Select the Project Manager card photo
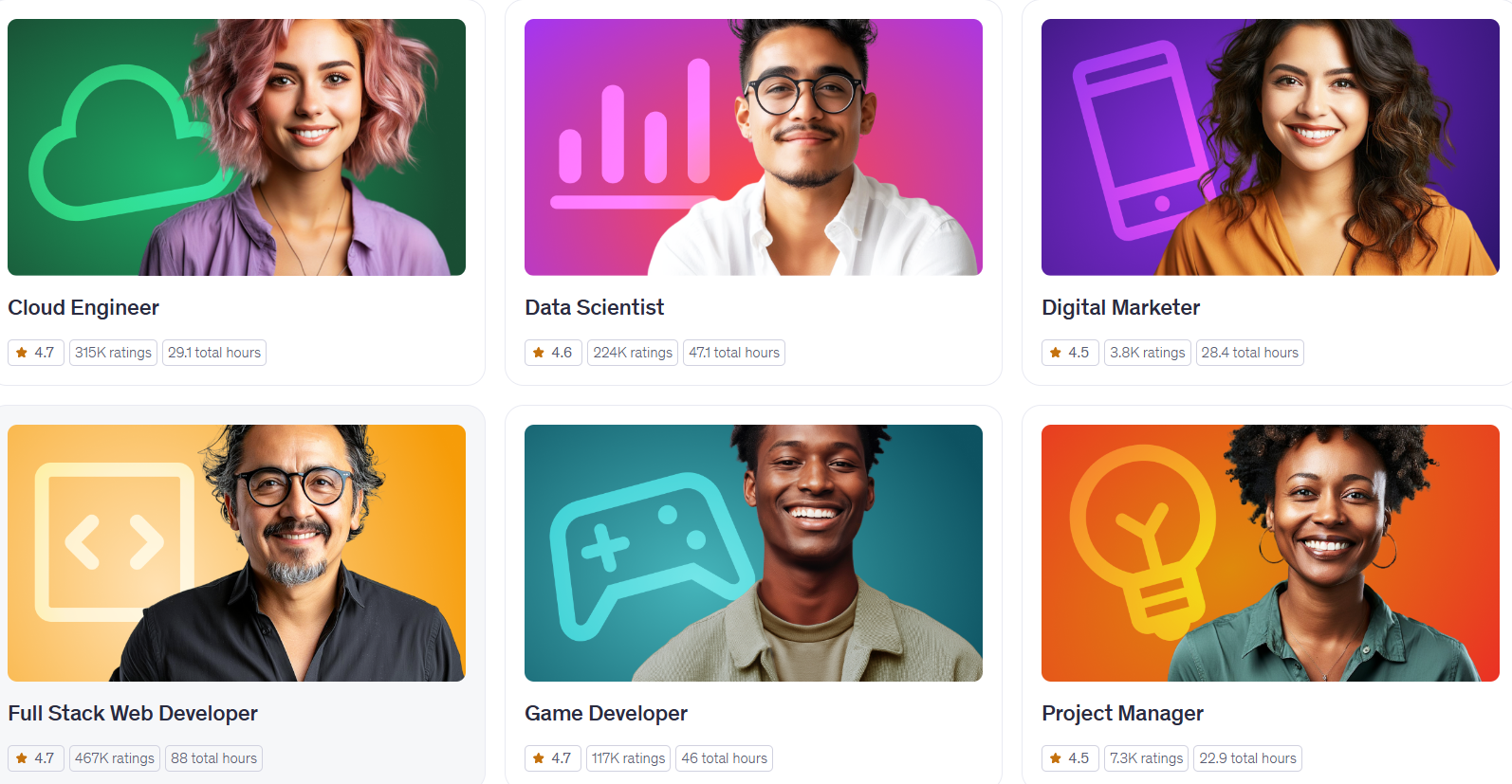Screen dimensions: 1512x784 (1270, 553)
